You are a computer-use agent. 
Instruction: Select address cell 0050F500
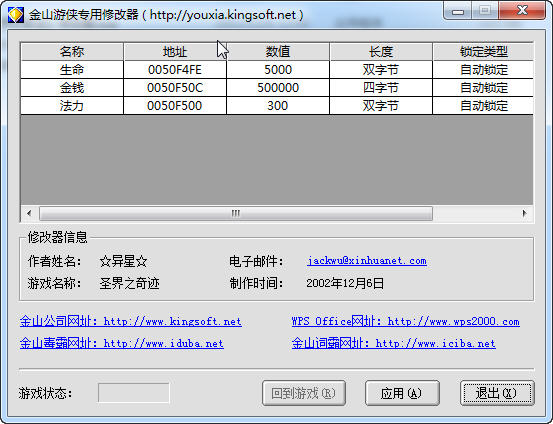[175, 105]
